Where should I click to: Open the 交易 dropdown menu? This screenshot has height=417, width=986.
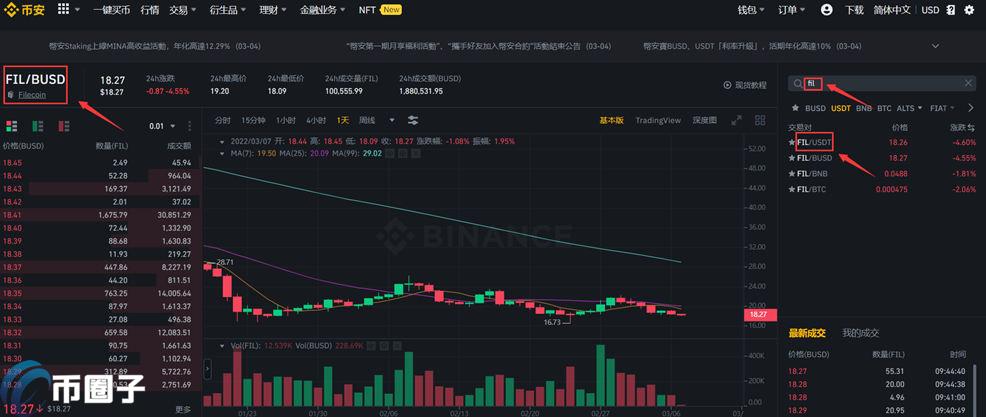182,10
